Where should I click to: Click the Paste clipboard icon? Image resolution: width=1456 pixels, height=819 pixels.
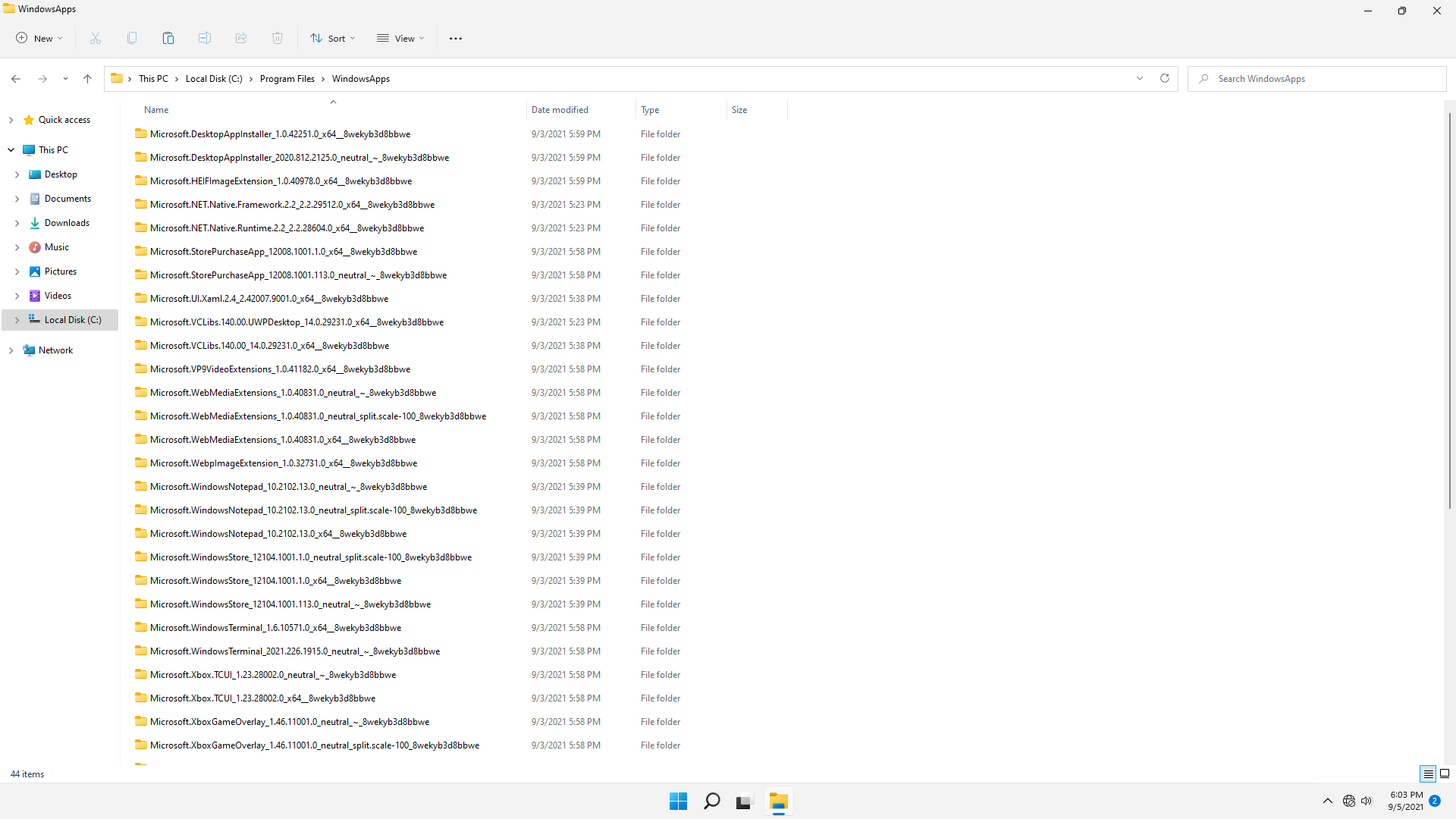(168, 38)
